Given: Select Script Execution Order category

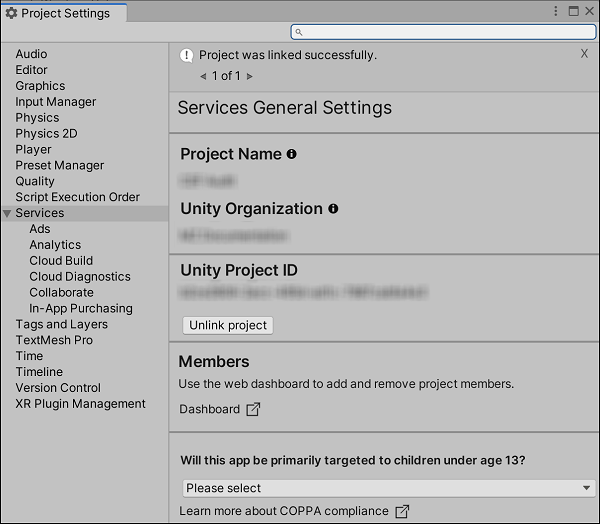Looking at the screenshot, I should tap(77, 197).
